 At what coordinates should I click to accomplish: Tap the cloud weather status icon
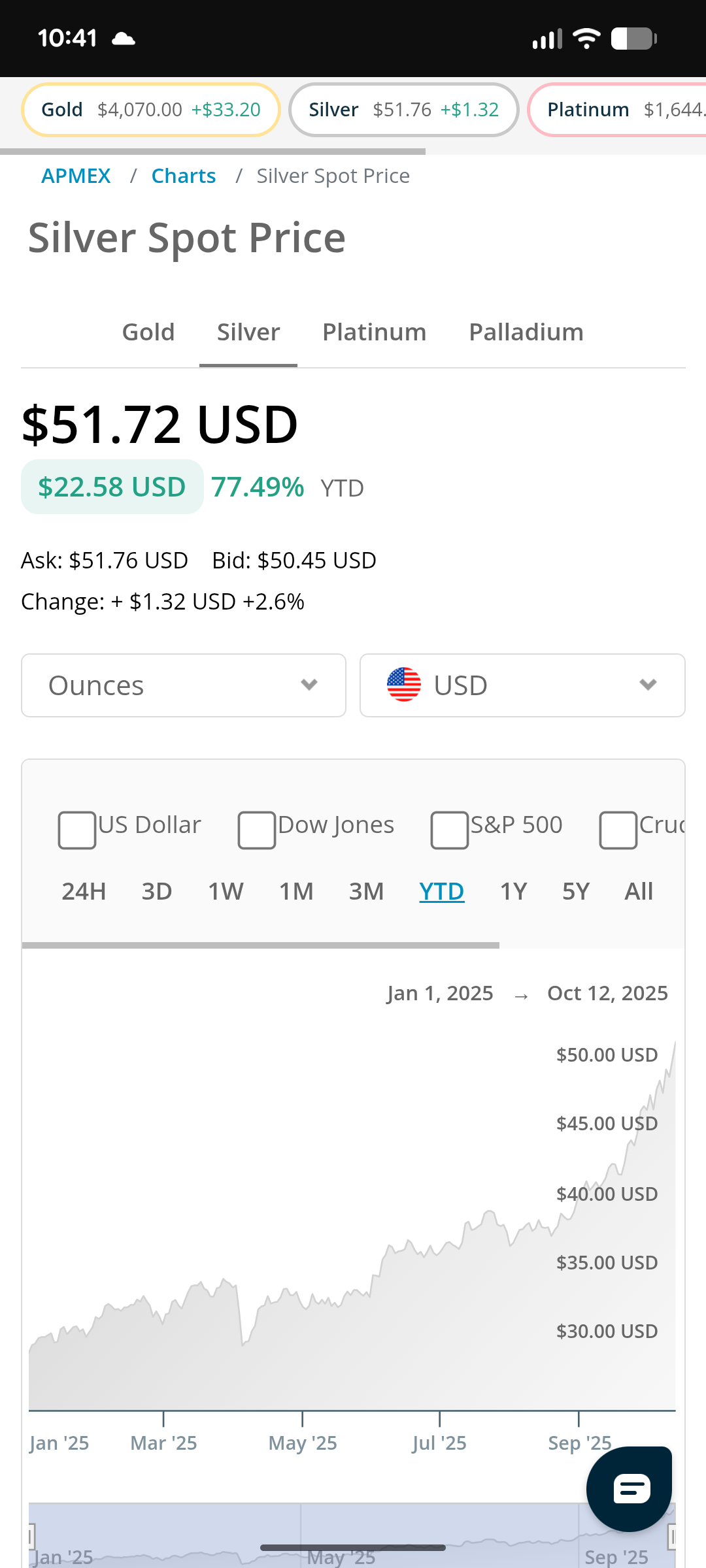[123, 39]
